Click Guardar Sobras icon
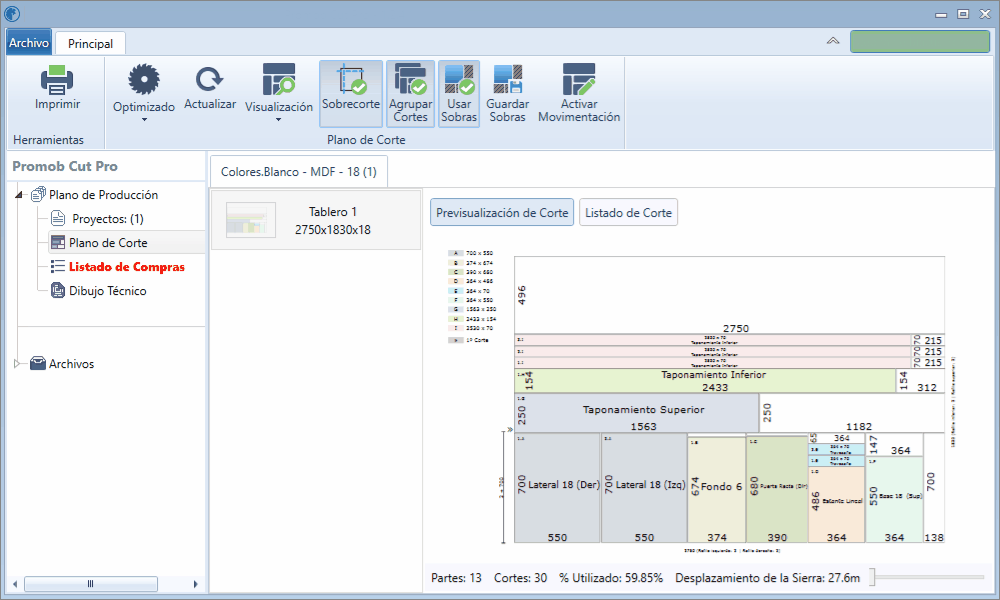The width and height of the screenshot is (1000, 600). tap(508, 80)
